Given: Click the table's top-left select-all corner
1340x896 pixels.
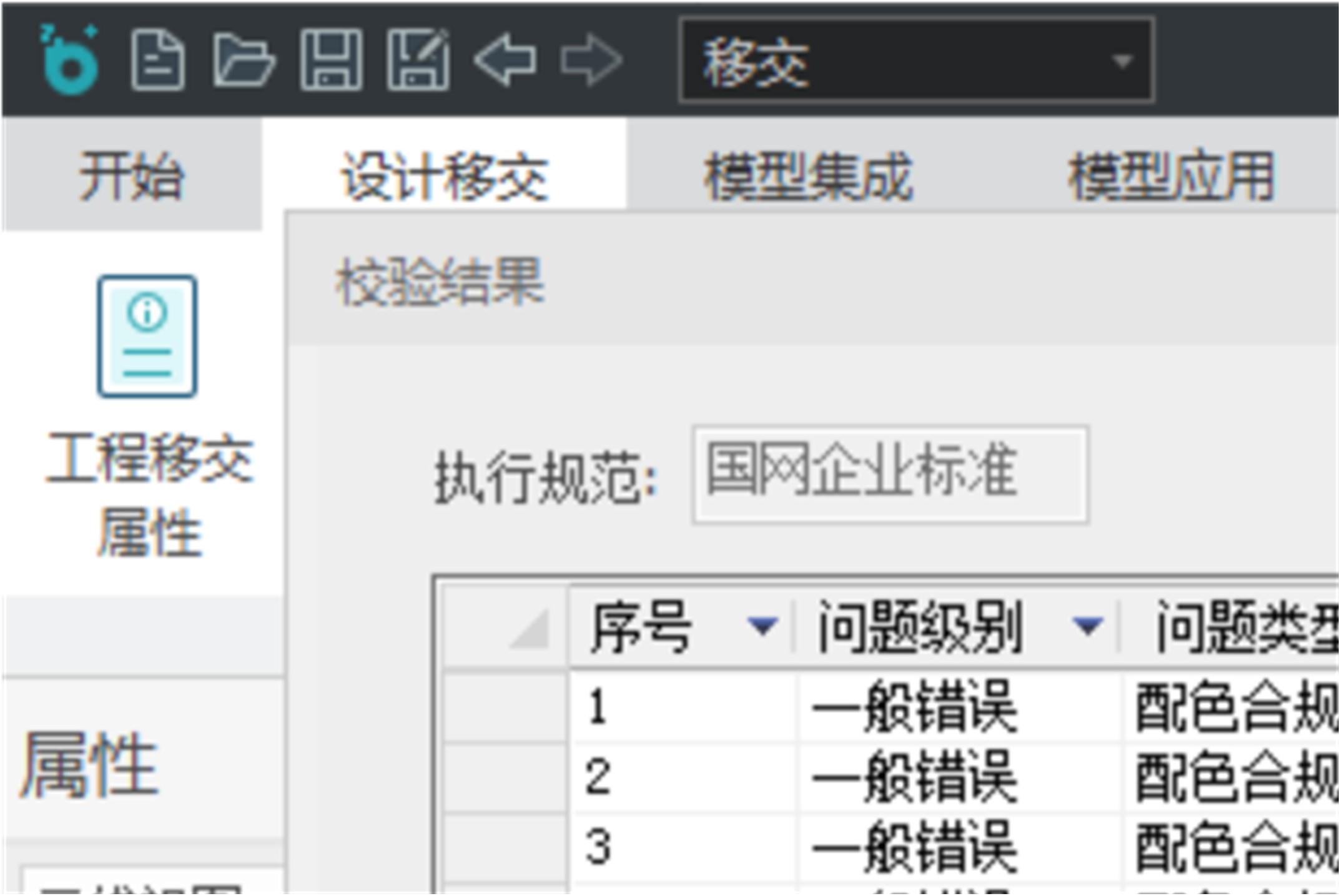Looking at the screenshot, I should [505, 626].
